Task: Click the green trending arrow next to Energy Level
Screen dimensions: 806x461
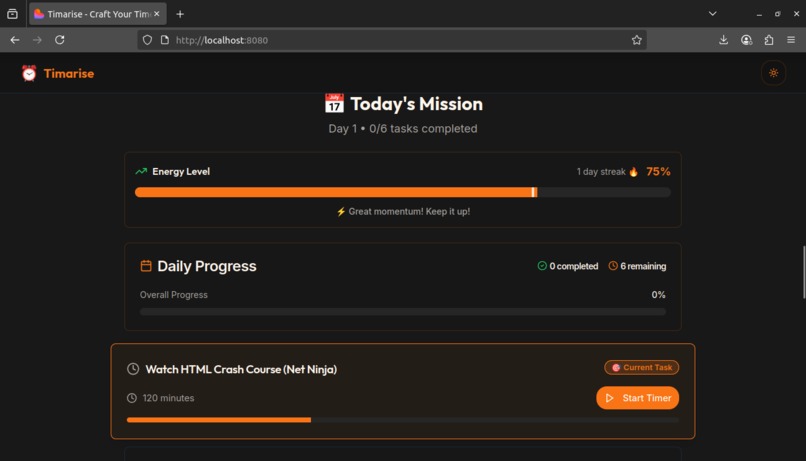Action: (x=141, y=171)
